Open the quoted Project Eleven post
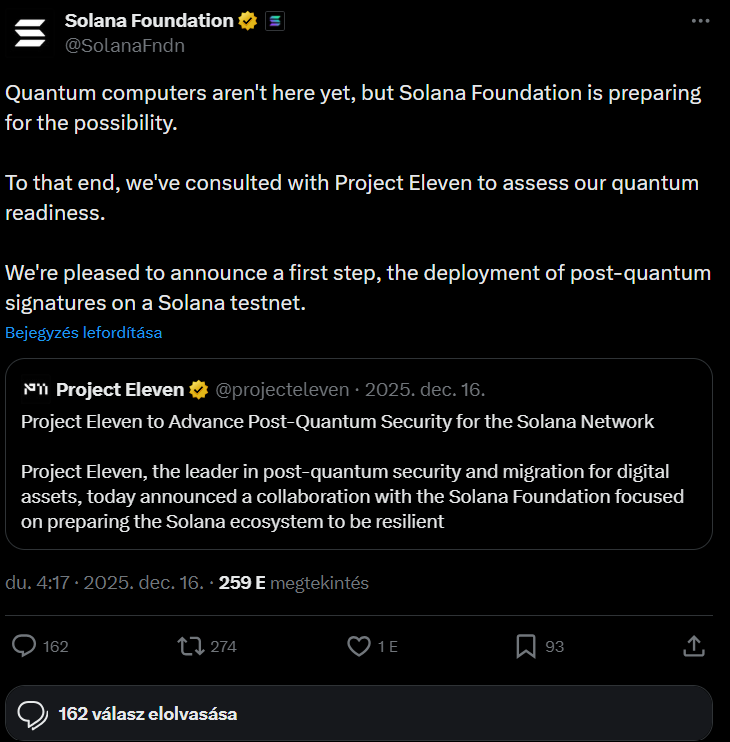The width and height of the screenshot is (730, 742). pyautogui.click(x=358, y=470)
